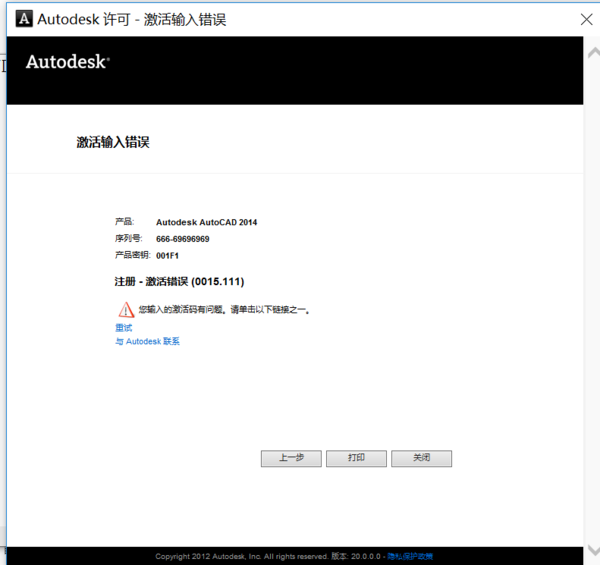Click the 您输入的激活码有问题 warning message

pos(224,309)
